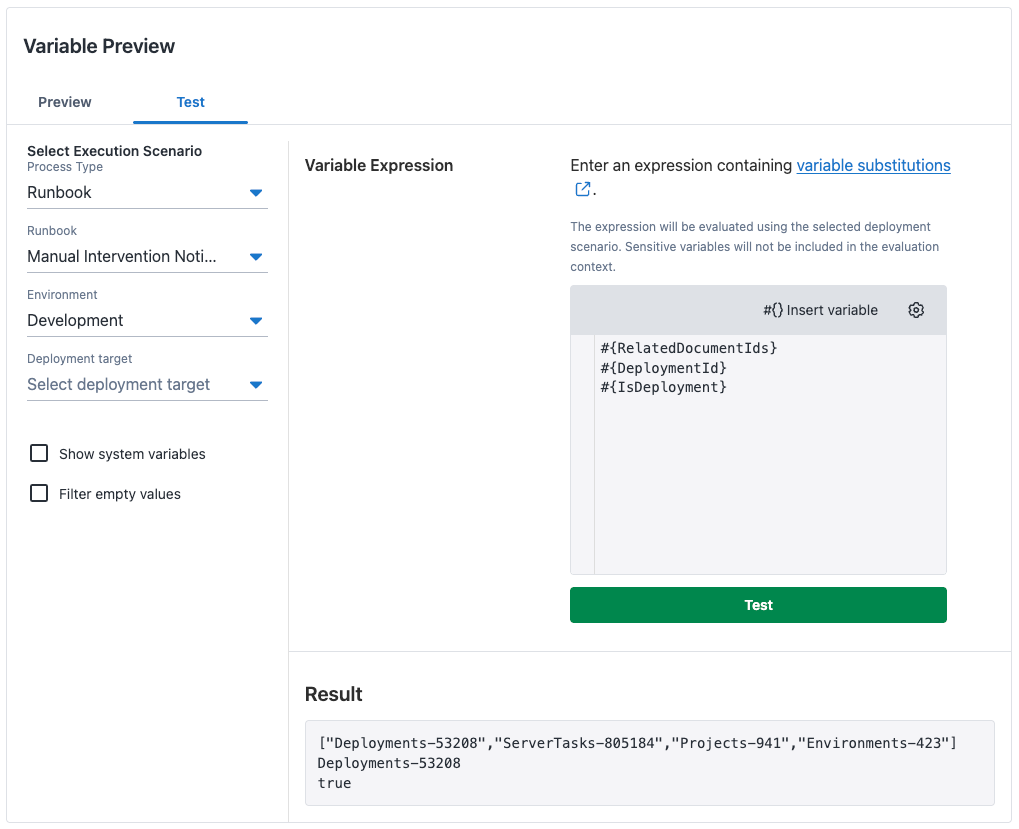The image size is (1019, 829).
Task: Click the result array starting with Deployments-53208
Action: pos(638,743)
